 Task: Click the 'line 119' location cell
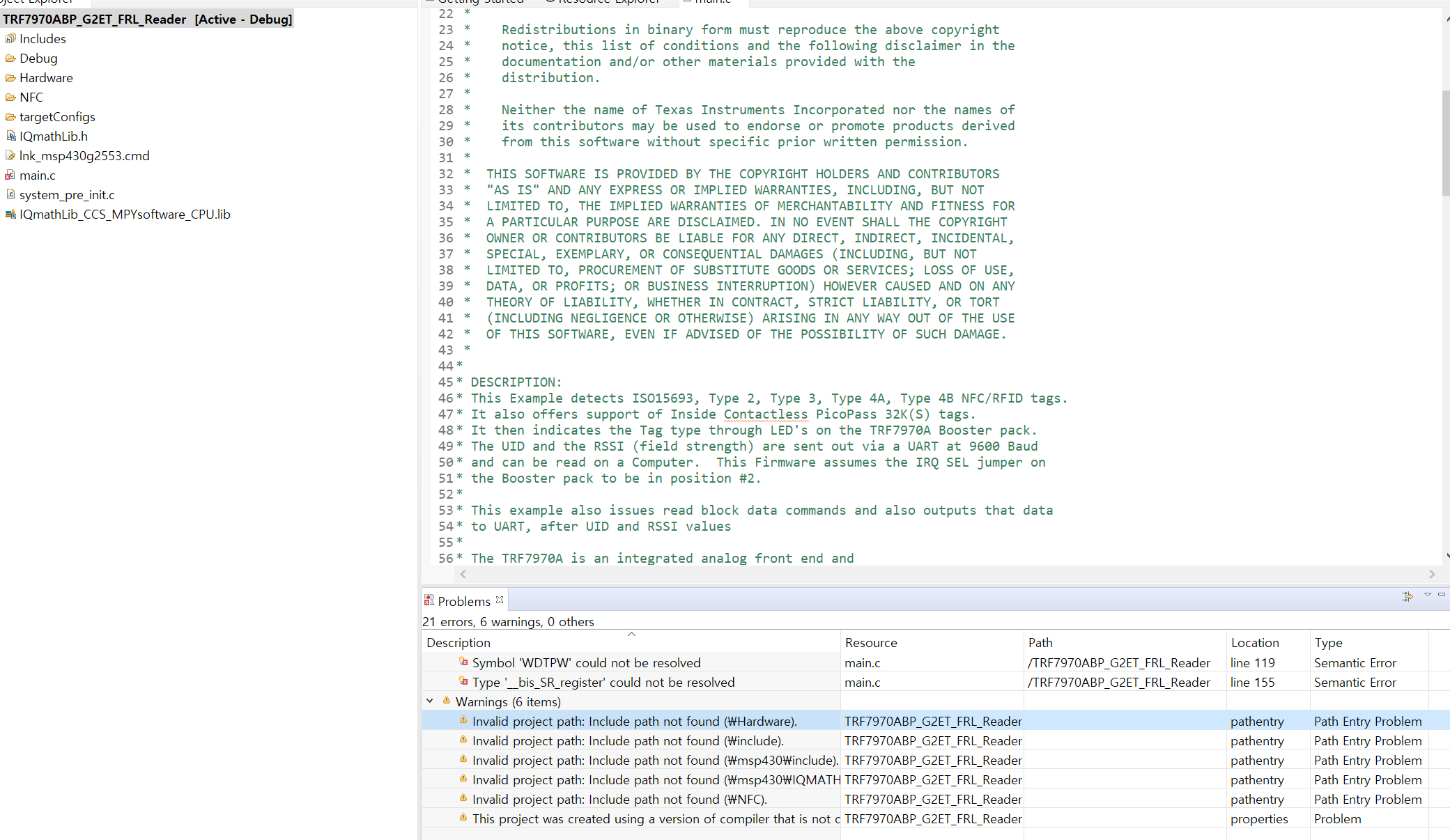[x=1252, y=663]
